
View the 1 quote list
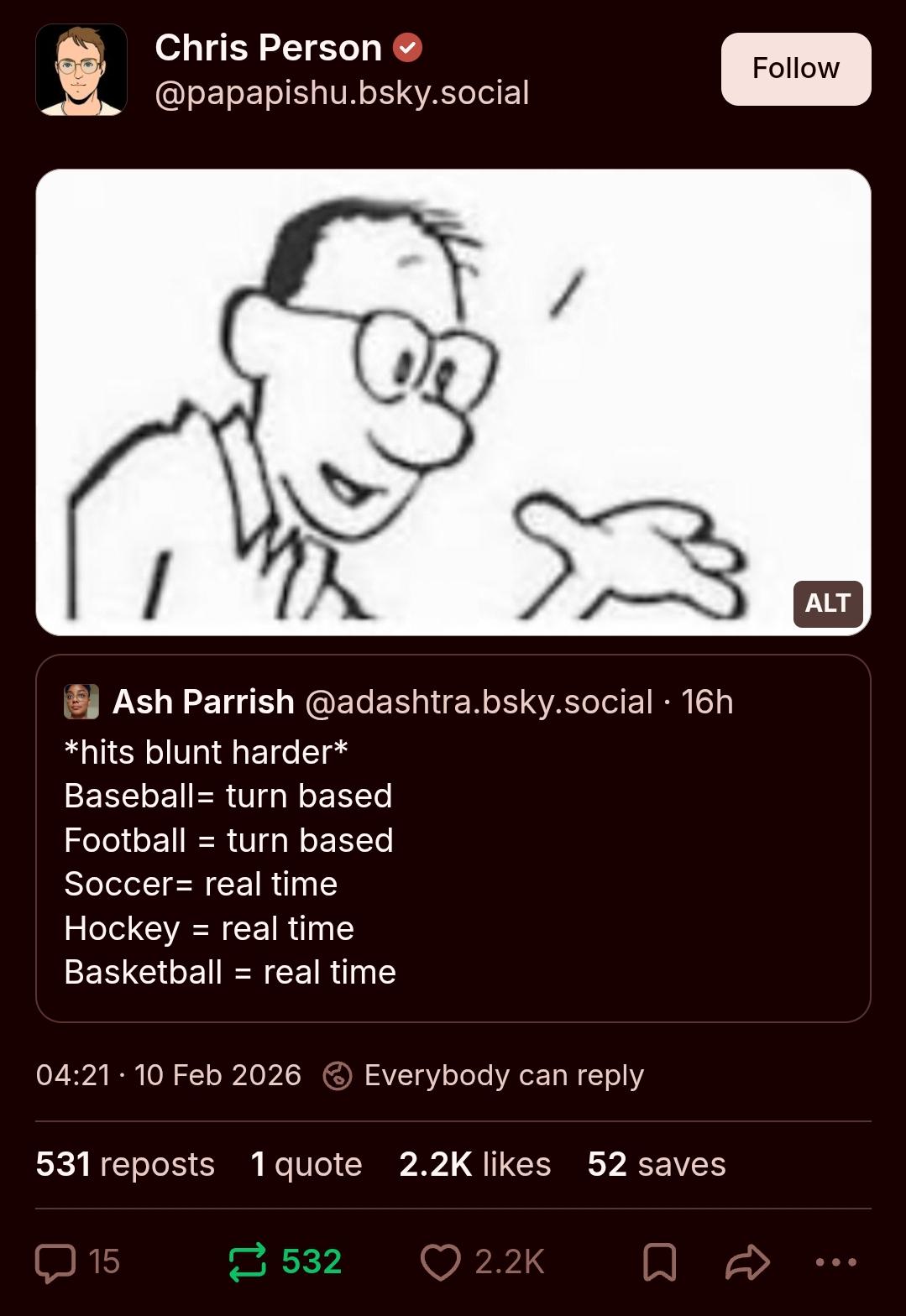(306, 1164)
